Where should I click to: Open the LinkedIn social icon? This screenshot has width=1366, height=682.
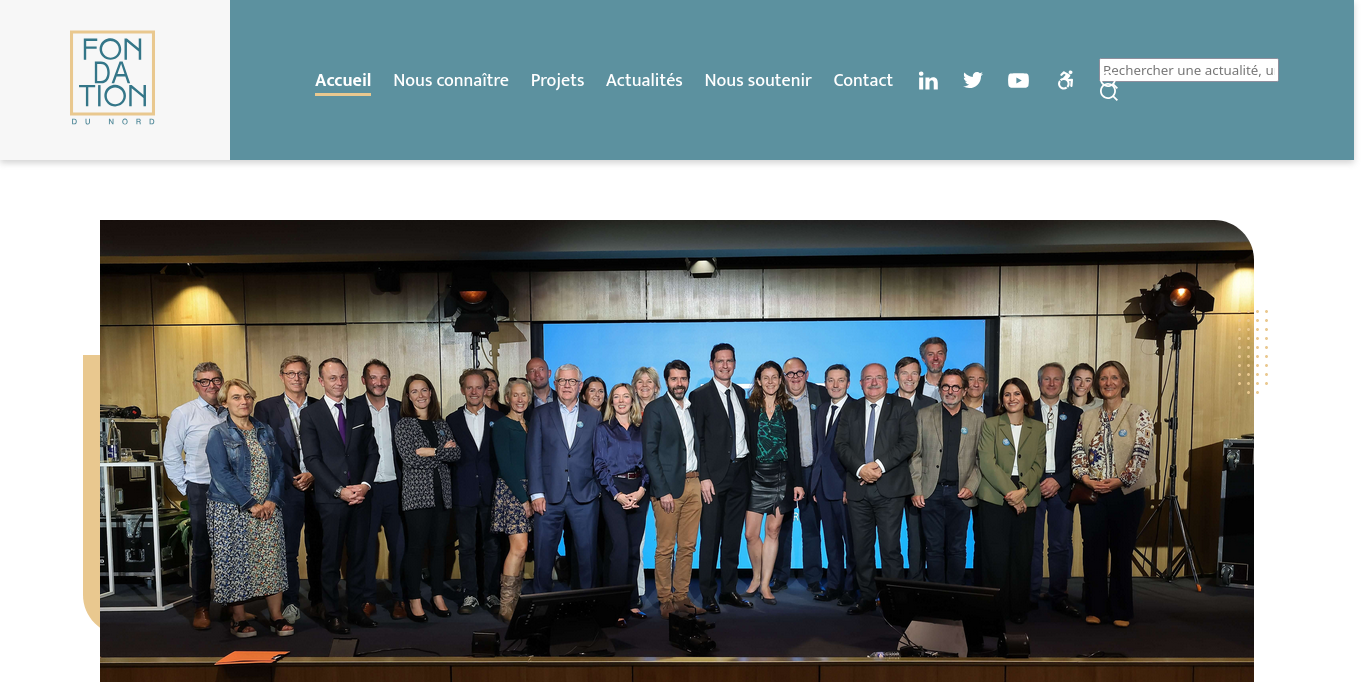(x=928, y=81)
